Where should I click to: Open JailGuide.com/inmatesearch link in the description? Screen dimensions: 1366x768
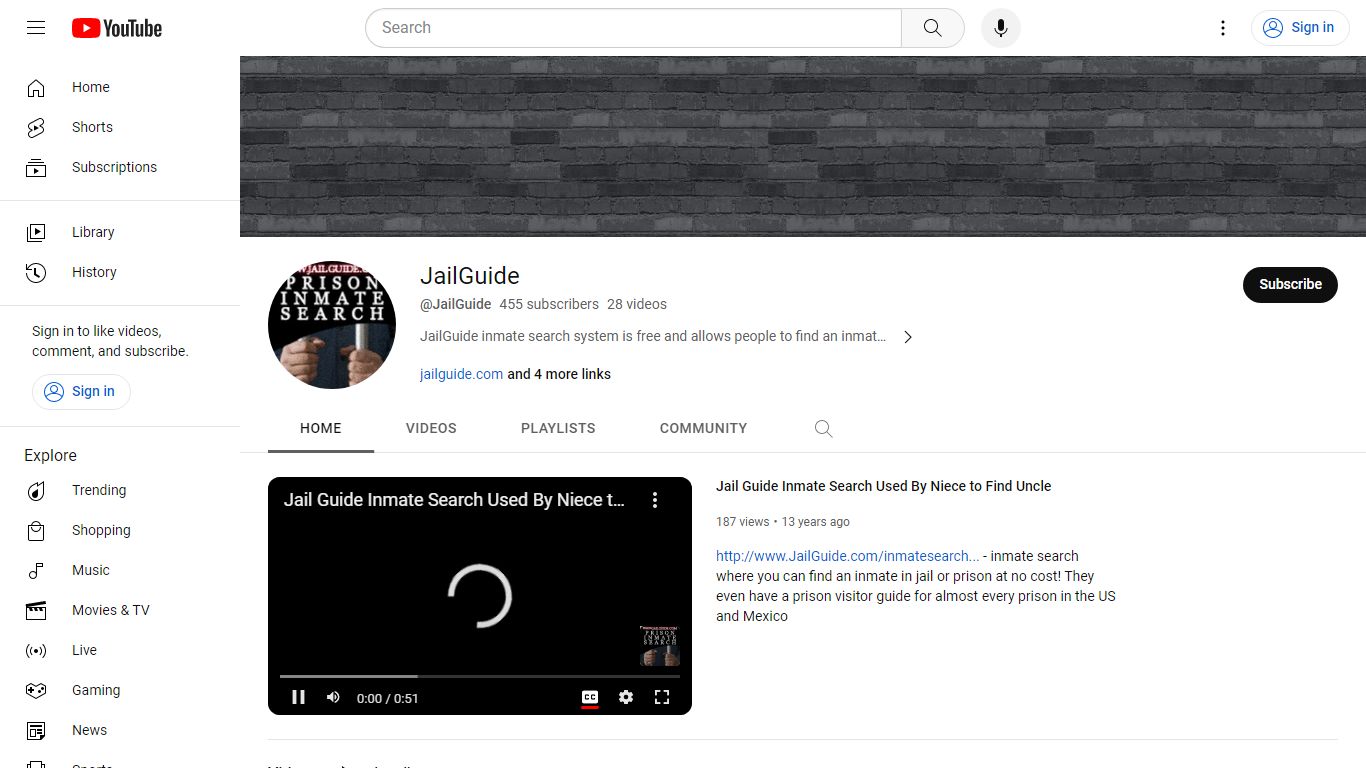[x=847, y=556]
